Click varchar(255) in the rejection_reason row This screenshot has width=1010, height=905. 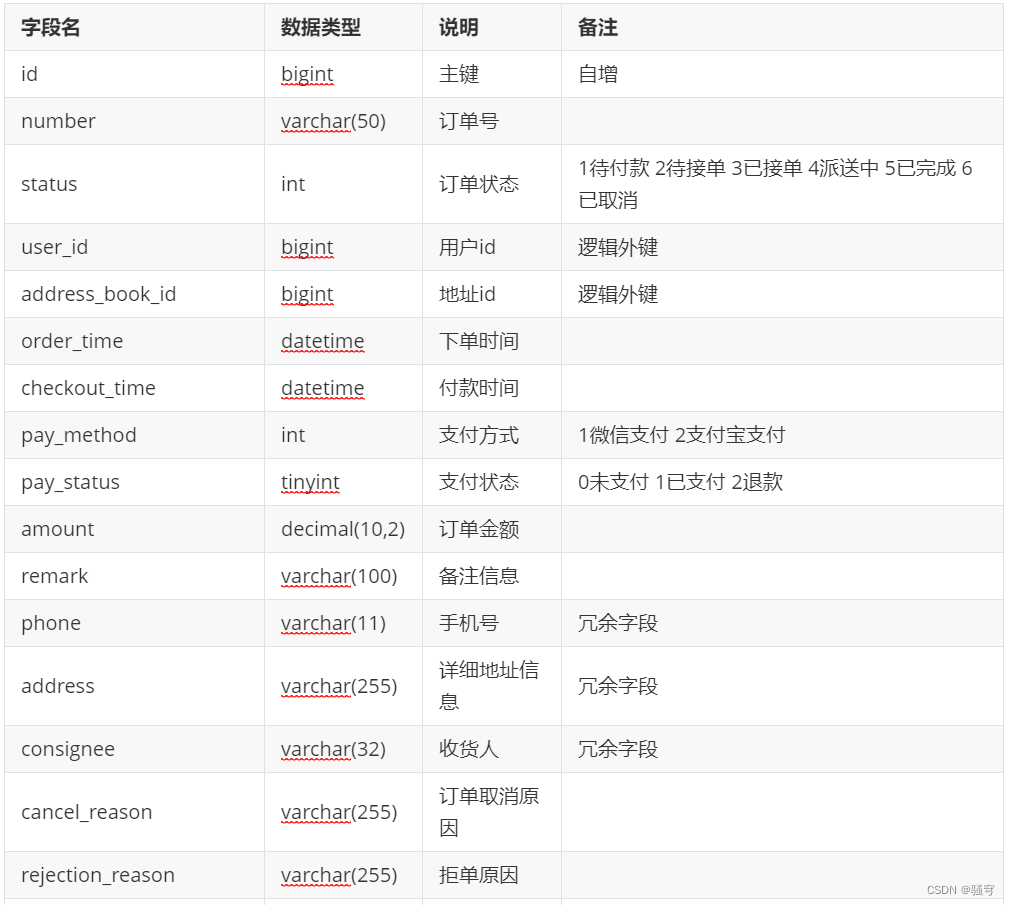[339, 876]
